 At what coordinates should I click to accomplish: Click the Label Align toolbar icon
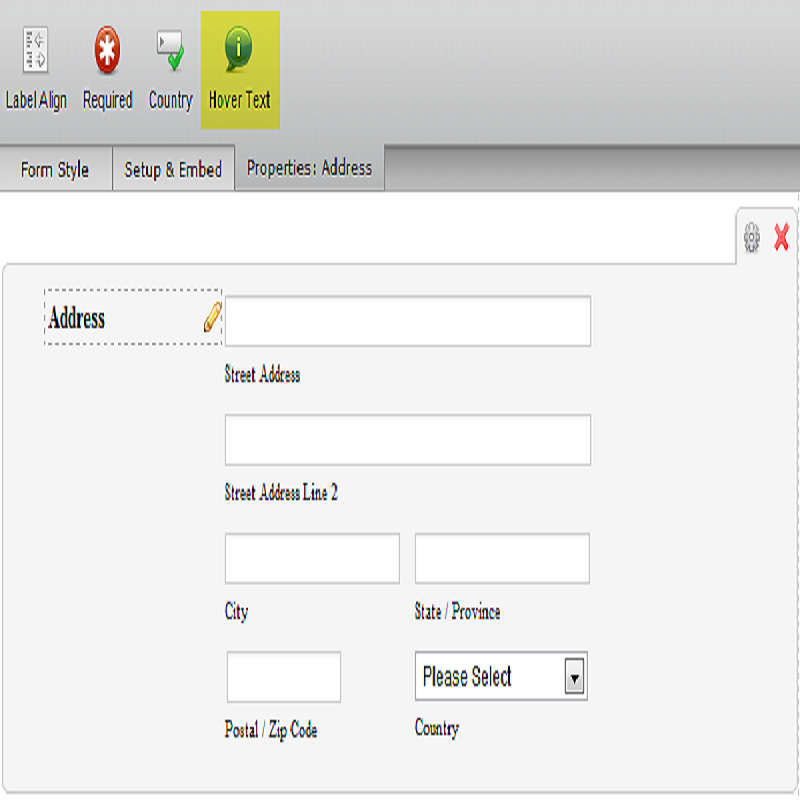tap(36, 52)
